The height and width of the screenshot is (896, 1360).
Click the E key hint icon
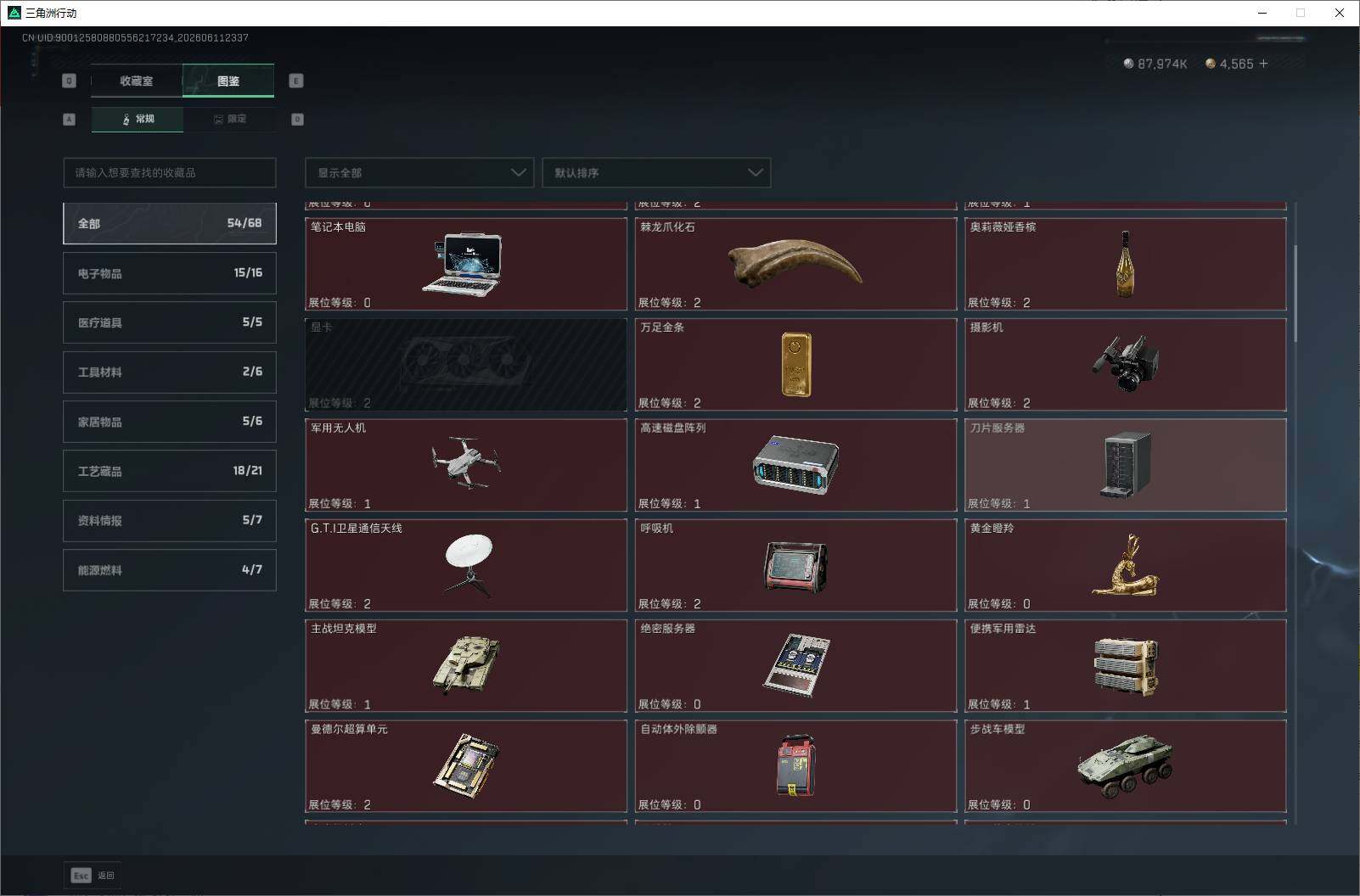coord(296,81)
